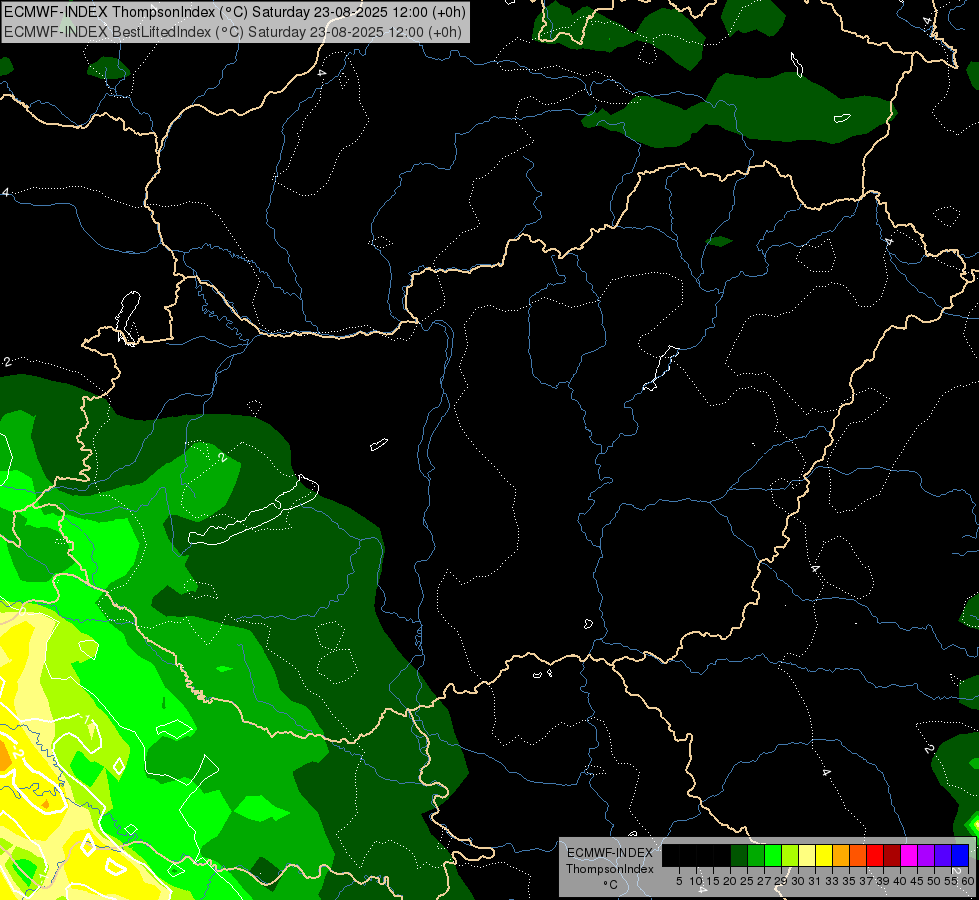
Task: Click the legend tick value 35
Action: tap(849, 881)
